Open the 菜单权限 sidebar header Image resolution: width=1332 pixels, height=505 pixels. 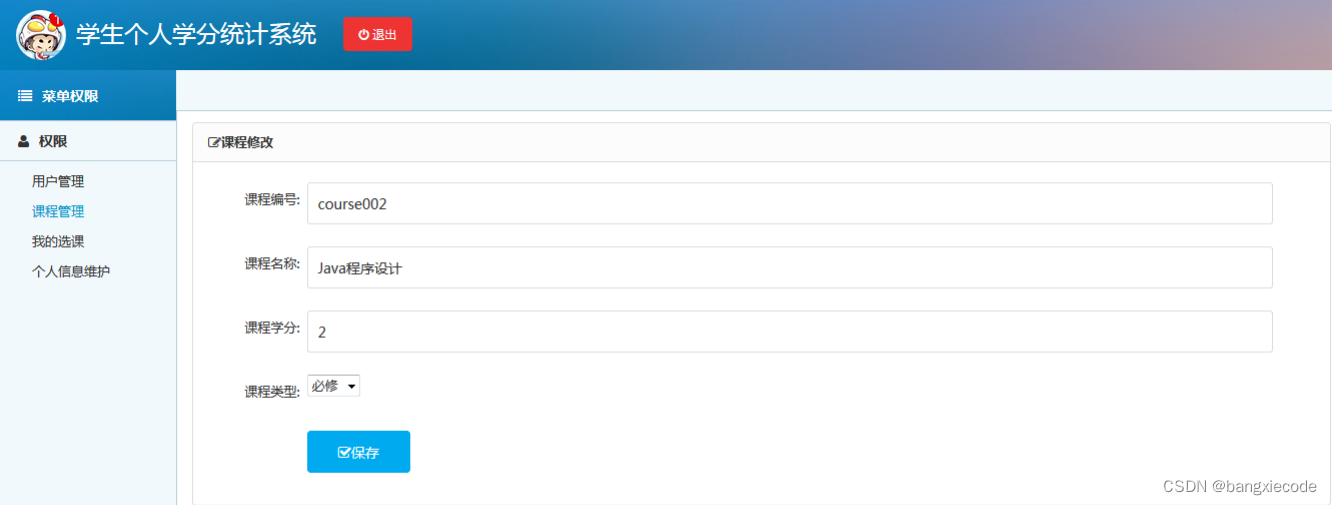pos(88,96)
